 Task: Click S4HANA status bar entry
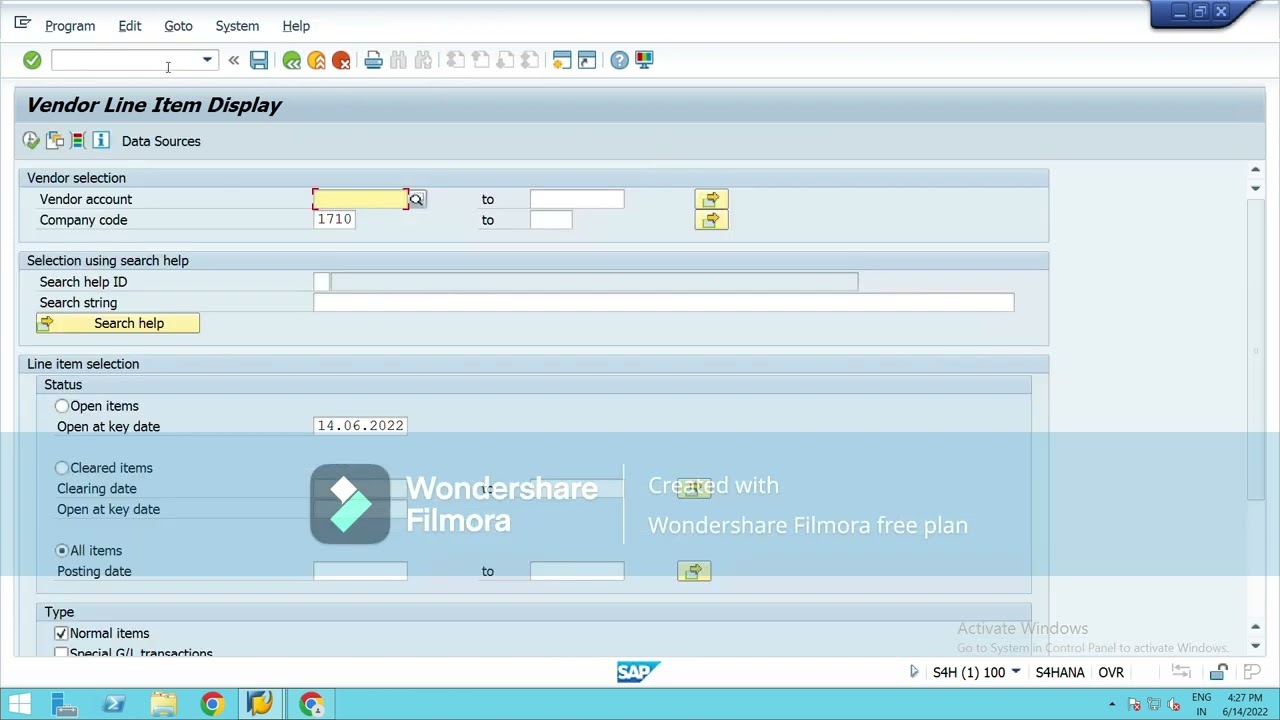coord(1060,672)
